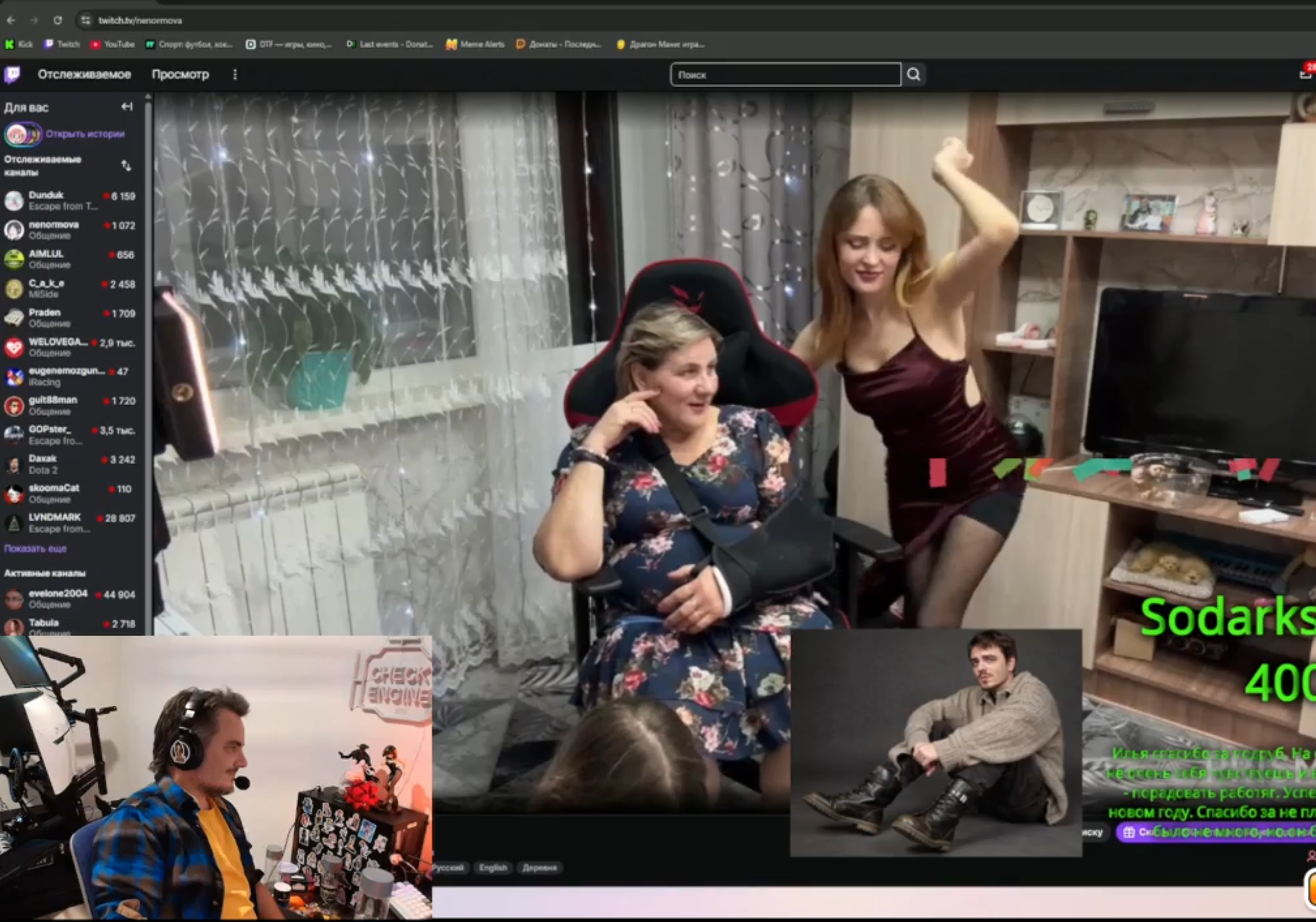Viewport: 1316px width, 922px height.
Task: Open three-dot more menu in Twitch header
Action: pyautogui.click(x=235, y=75)
